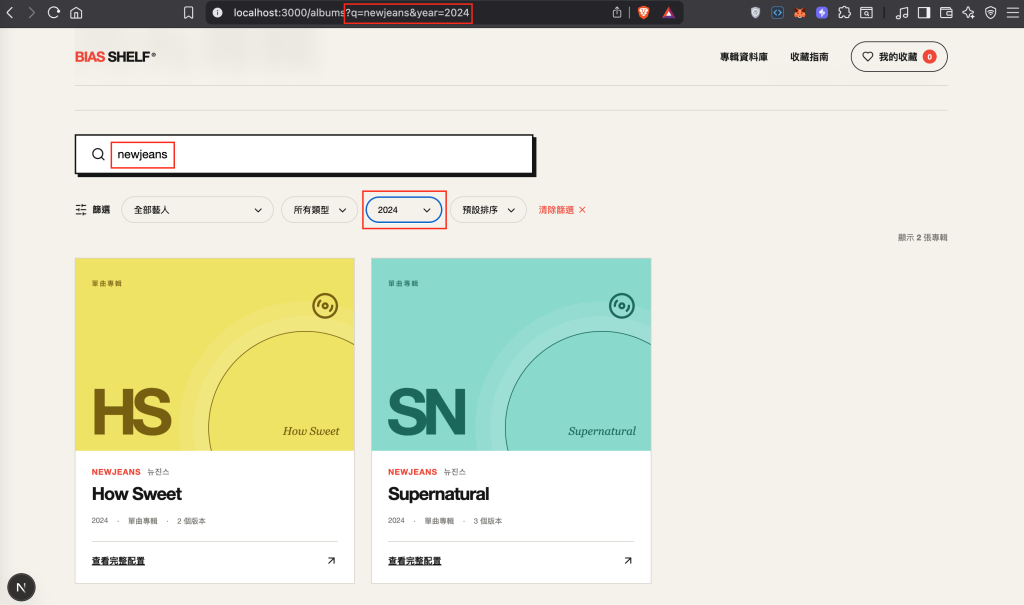Screen dimensions: 1024x605
Task: Toggle the browser sidebar panel icon
Action: point(924,12)
